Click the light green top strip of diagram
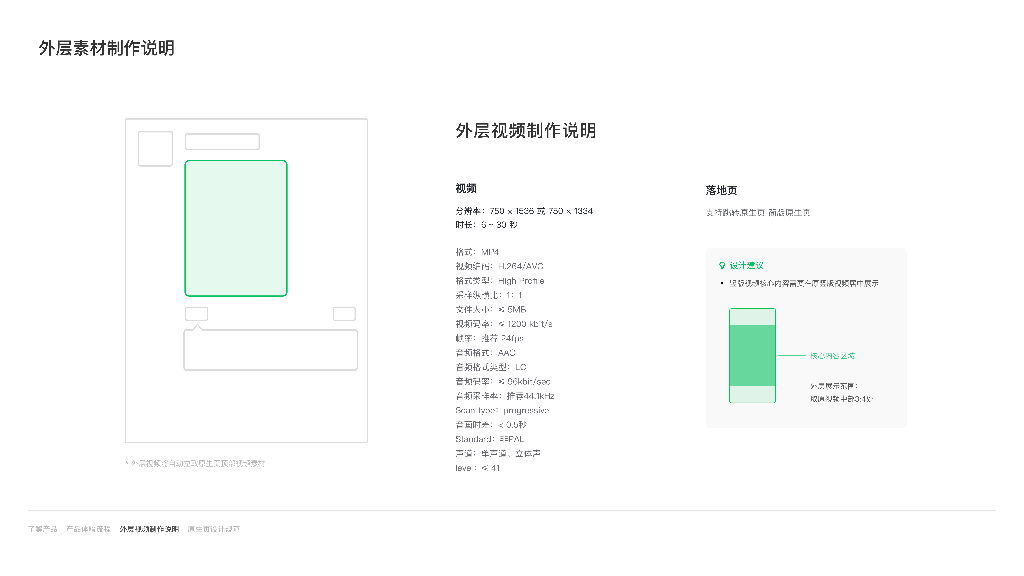Image resolution: width=1024 pixels, height=576 pixels. (752, 316)
